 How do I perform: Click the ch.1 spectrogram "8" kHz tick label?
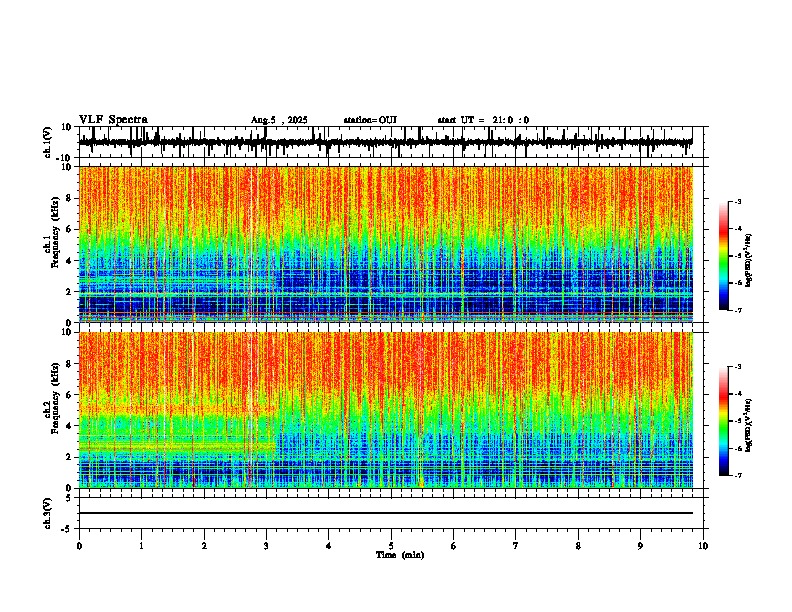[x=69, y=198]
